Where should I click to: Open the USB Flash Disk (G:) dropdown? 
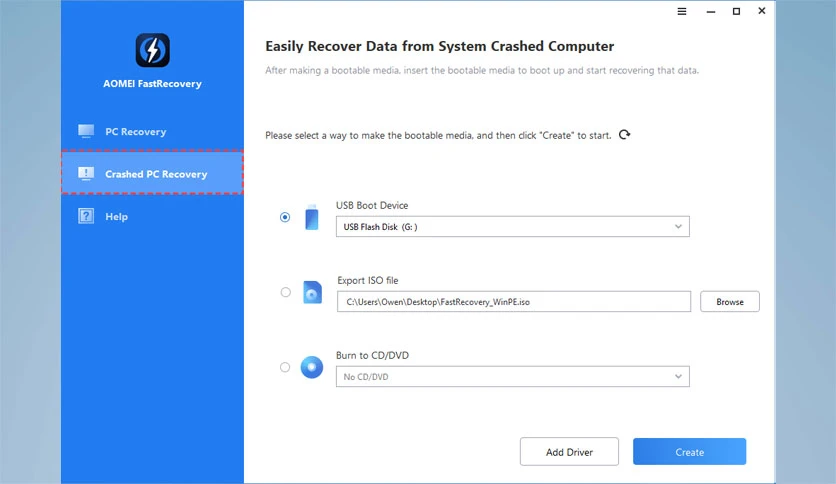(512, 227)
